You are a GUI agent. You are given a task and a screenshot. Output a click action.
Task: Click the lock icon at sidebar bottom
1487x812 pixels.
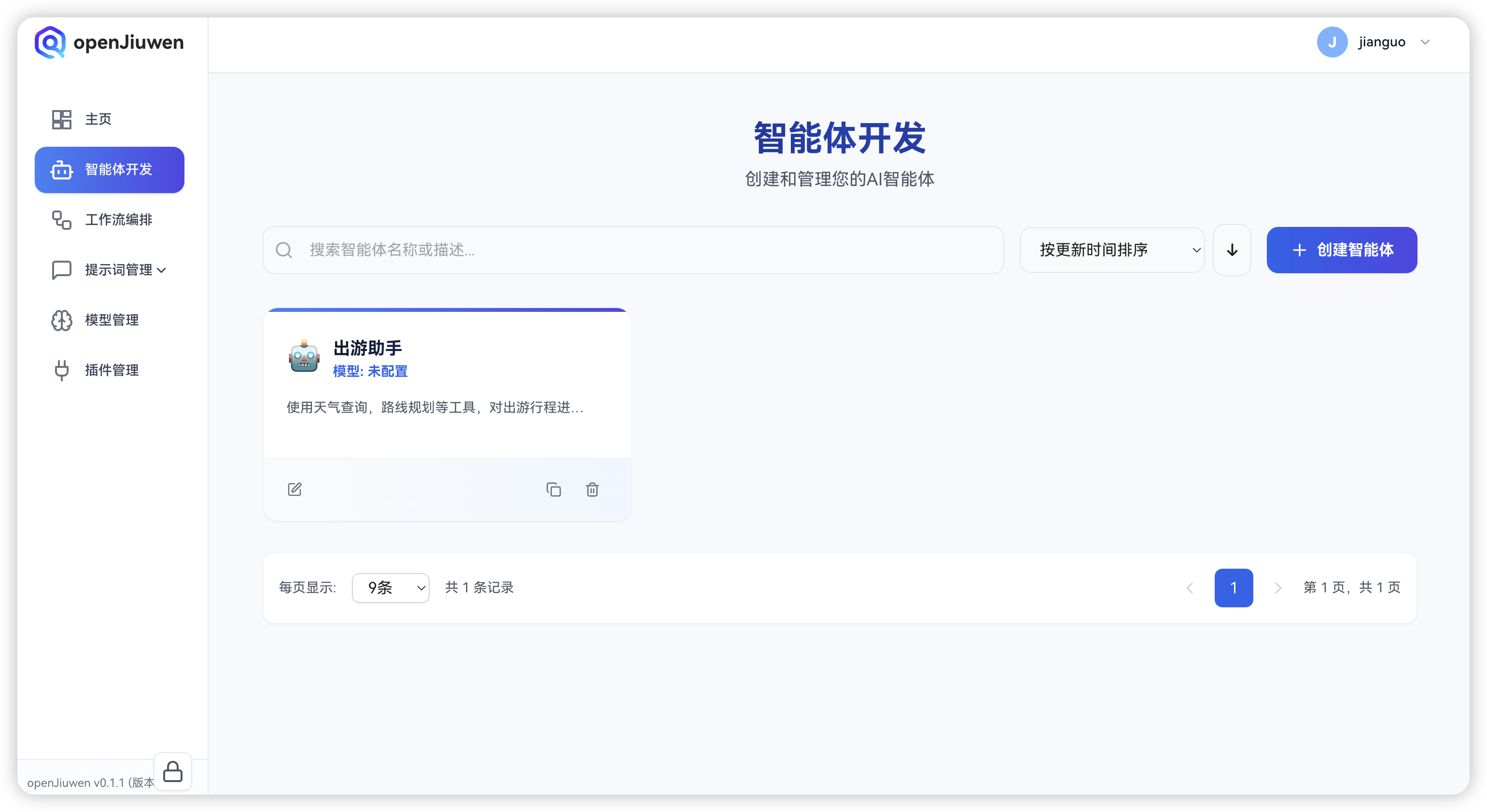tap(173, 771)
